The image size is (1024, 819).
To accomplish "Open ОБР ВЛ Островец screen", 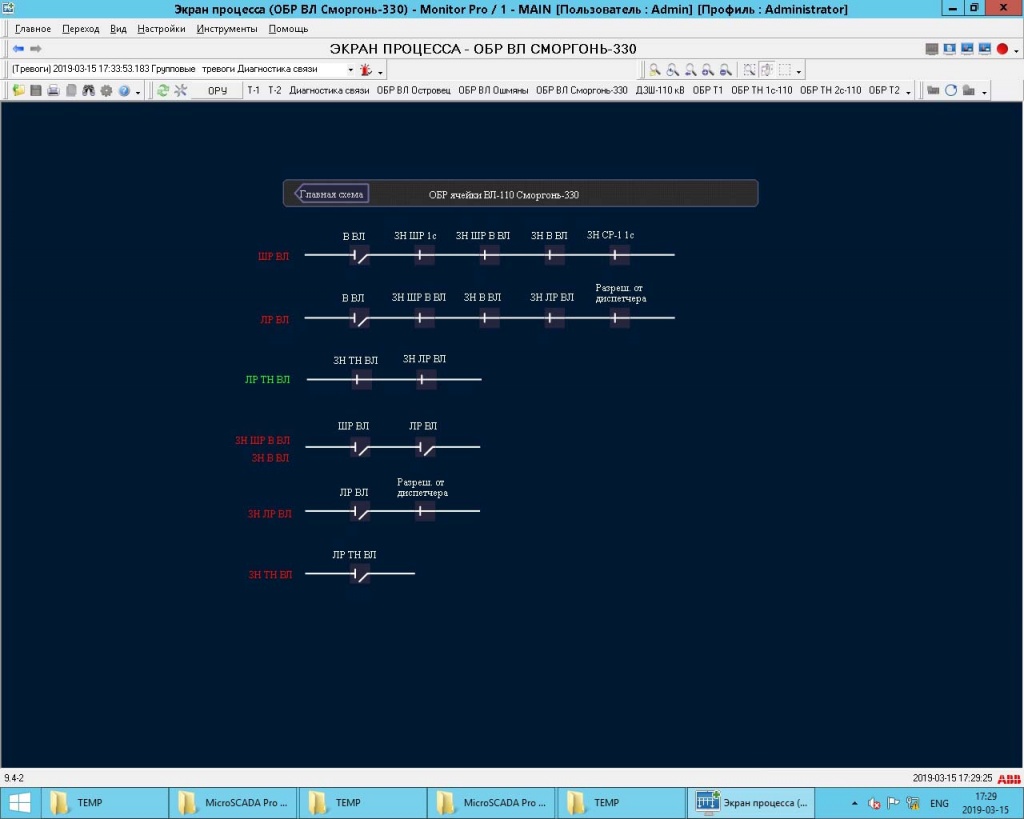I will coord(413,91).
